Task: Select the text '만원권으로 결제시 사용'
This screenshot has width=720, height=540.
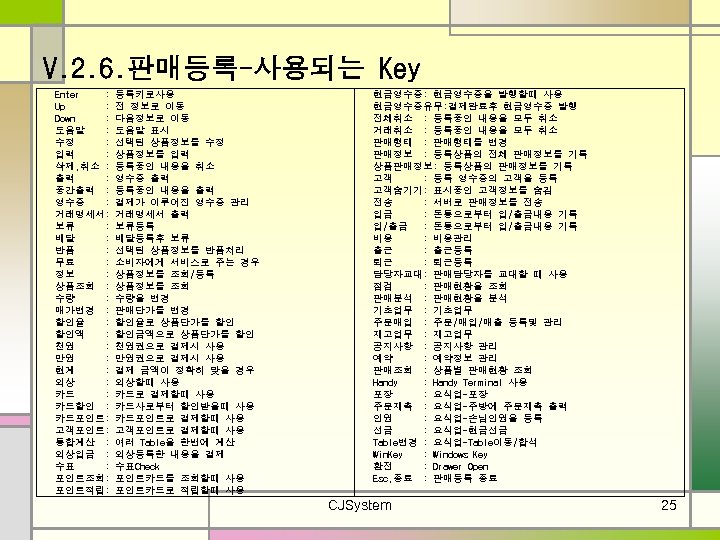Action: 169,358
